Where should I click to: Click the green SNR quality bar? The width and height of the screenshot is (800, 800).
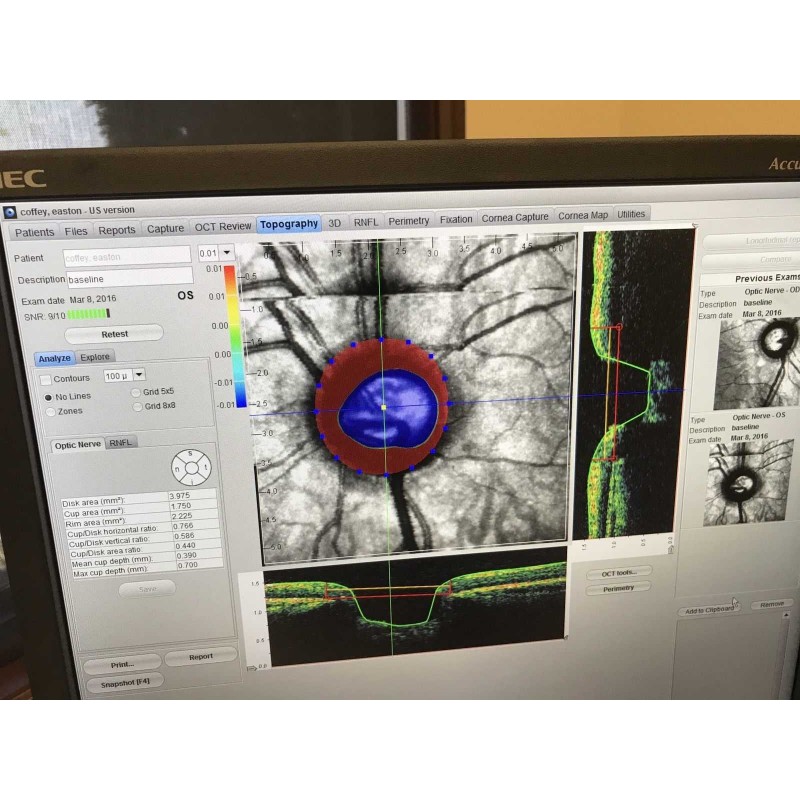89,314
